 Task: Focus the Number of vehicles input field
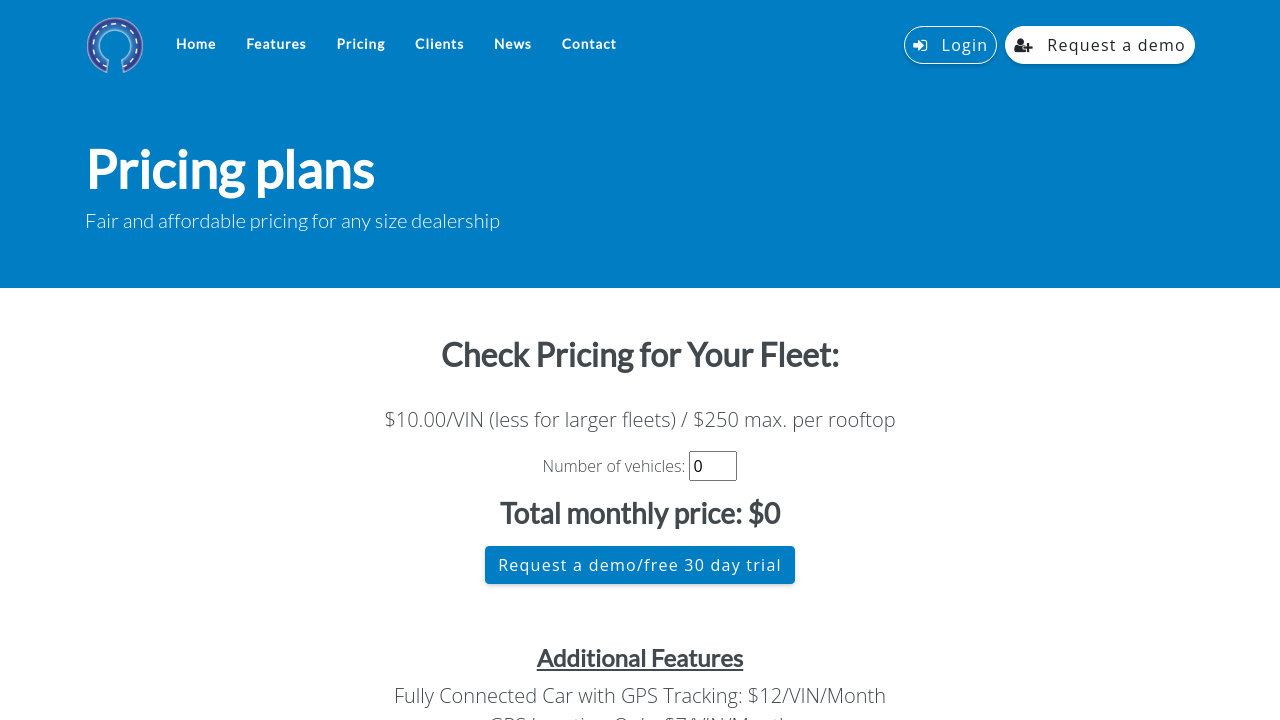point(712,466)
